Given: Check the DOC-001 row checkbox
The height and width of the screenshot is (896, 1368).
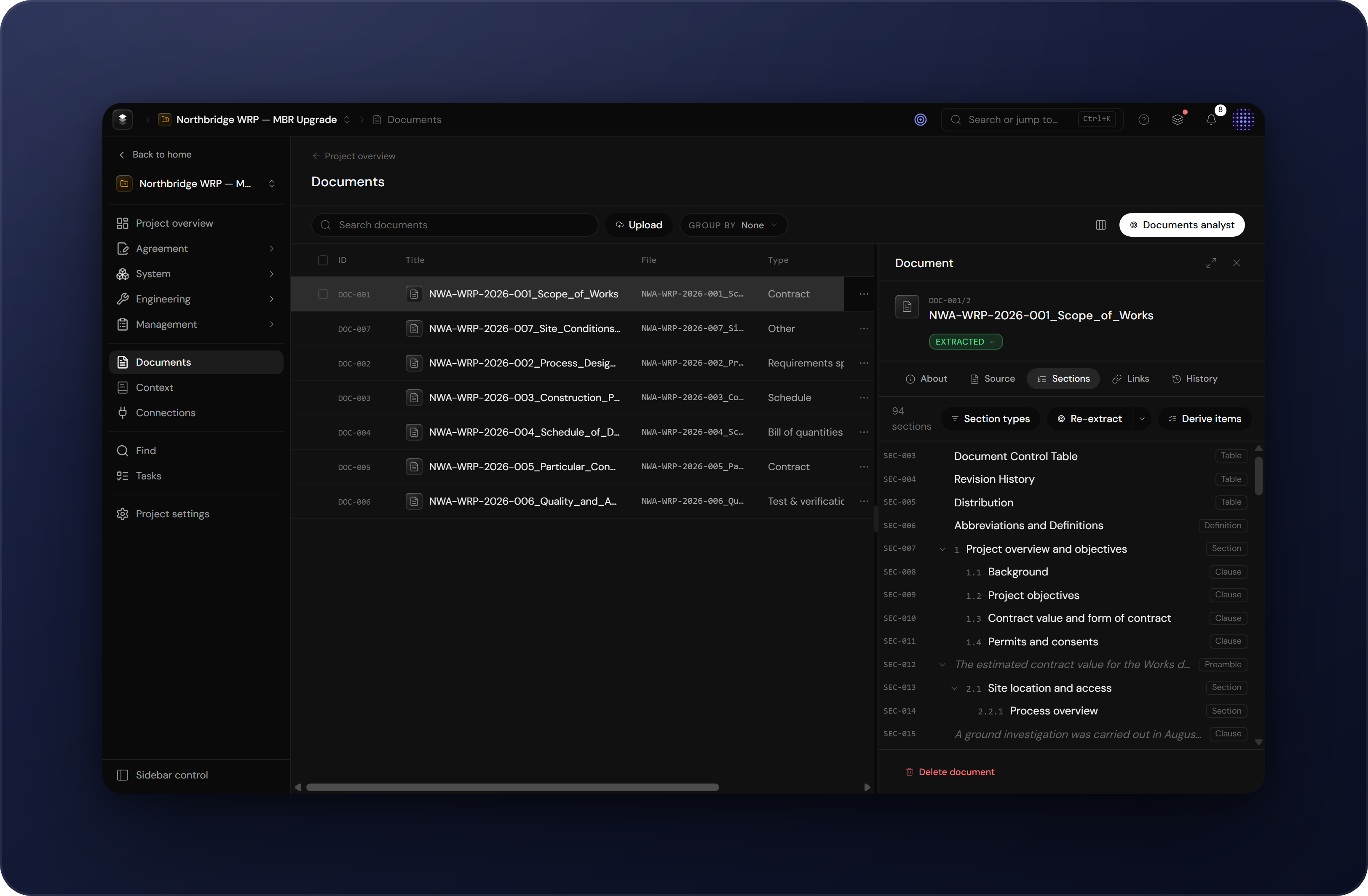Looking at the screenshot, I should 323,294.
